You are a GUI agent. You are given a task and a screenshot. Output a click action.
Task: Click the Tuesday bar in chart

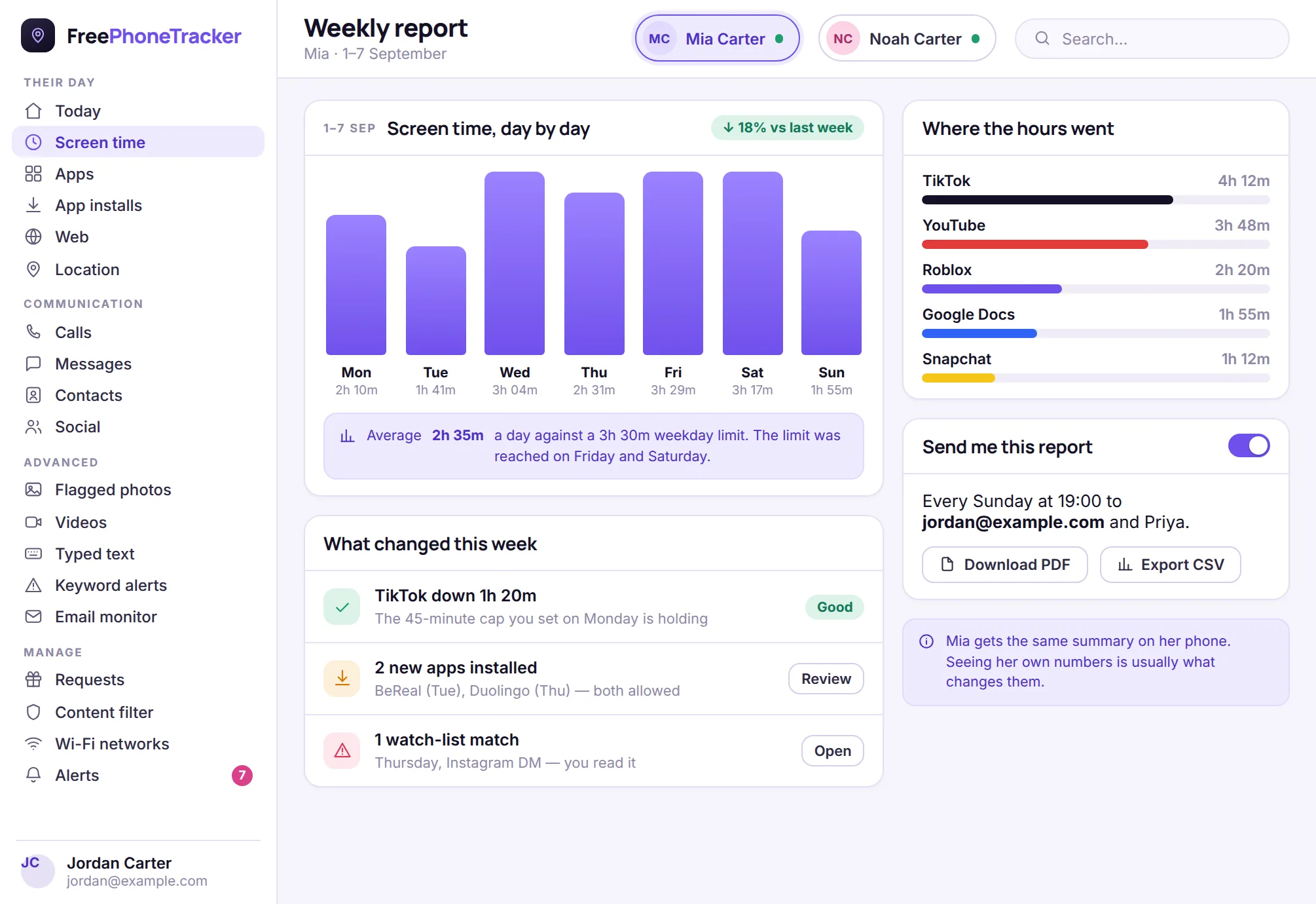[x=436, y=301]
